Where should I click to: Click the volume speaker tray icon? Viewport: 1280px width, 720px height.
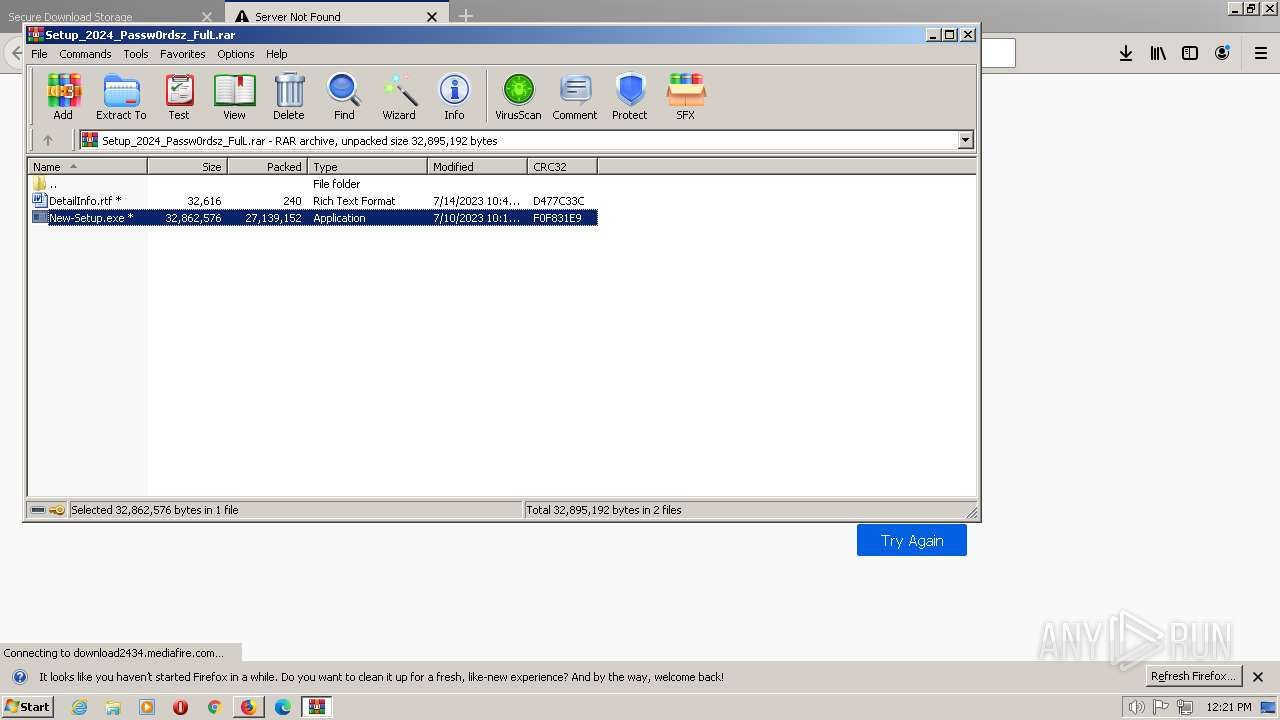pos(1136,707)
